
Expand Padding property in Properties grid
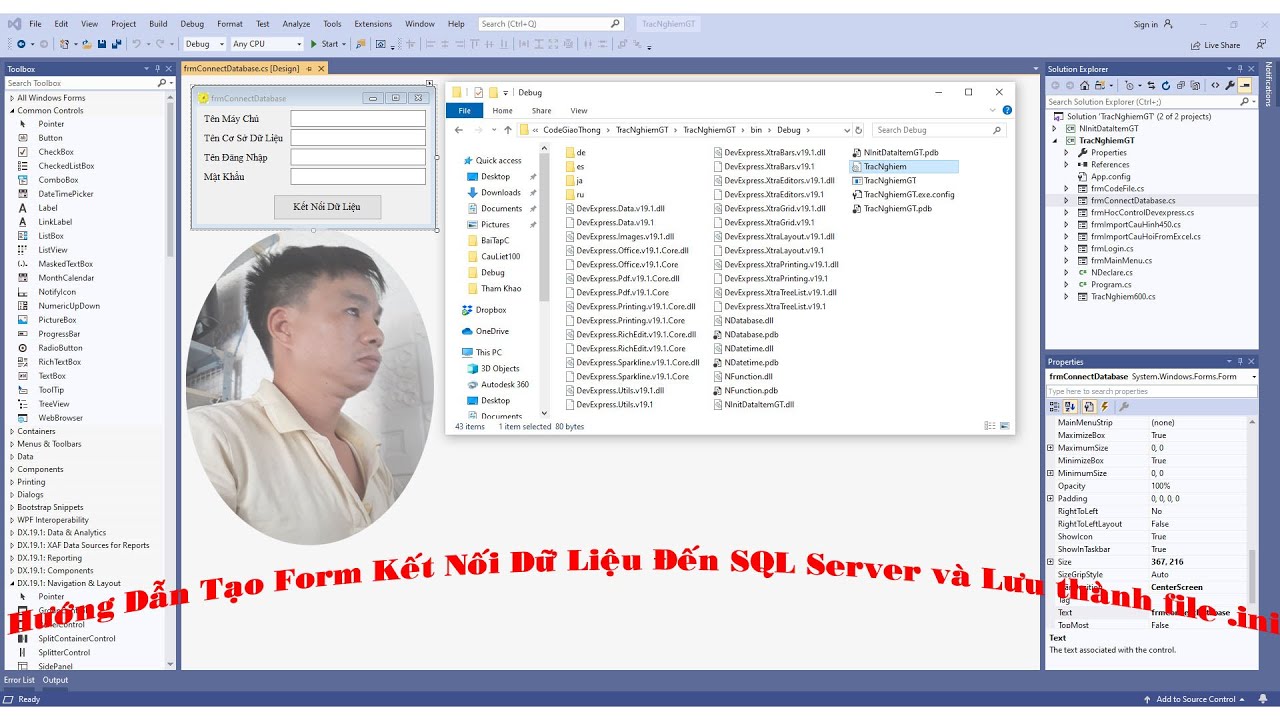pyautogui.click(x=1050, y=498)
